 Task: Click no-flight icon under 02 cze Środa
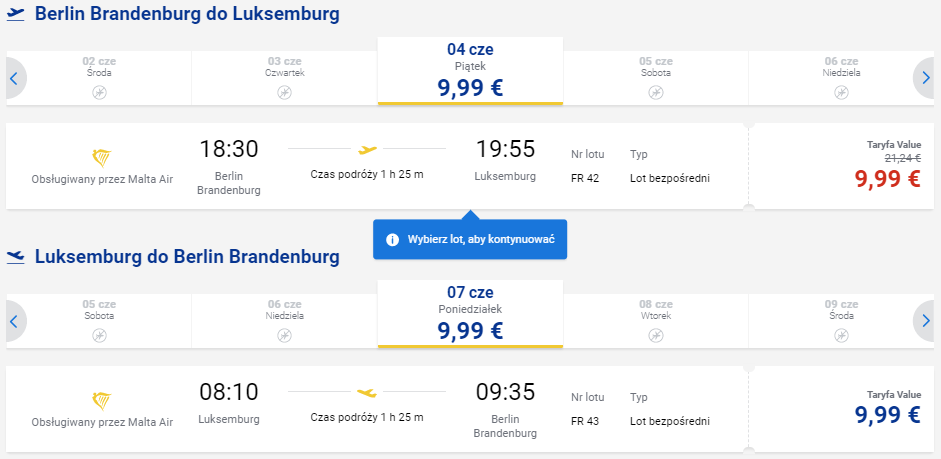coord(99,92)
